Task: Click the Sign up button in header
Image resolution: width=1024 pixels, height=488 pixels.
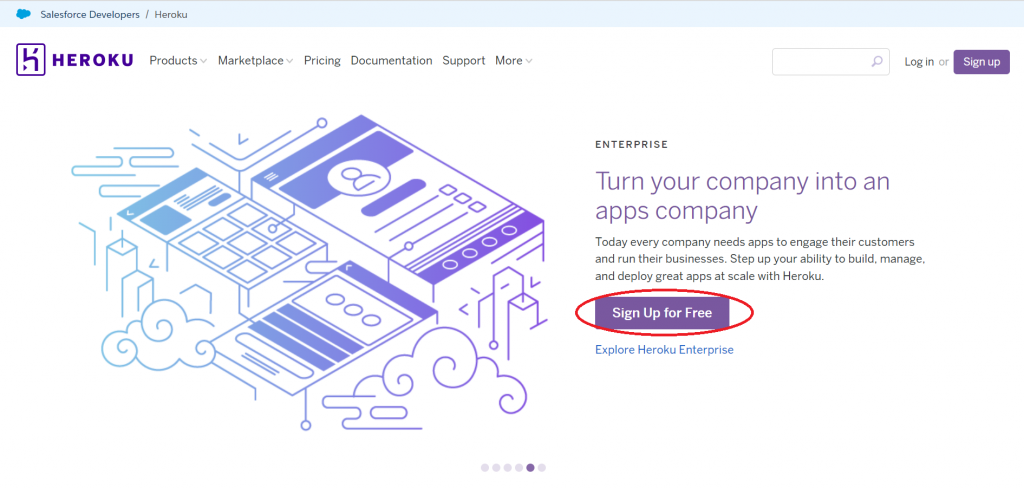Action: [x=981, y=61]
